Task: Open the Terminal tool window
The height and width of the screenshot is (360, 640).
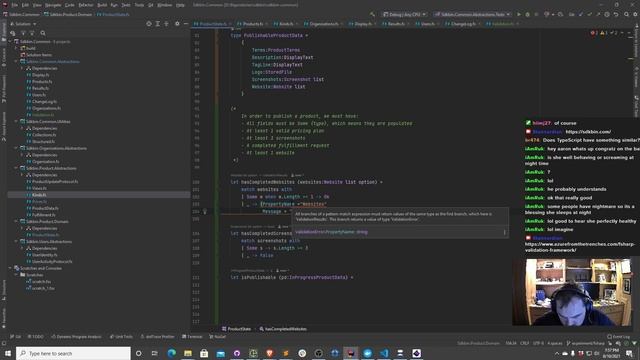Action: [x=192, y=337]
